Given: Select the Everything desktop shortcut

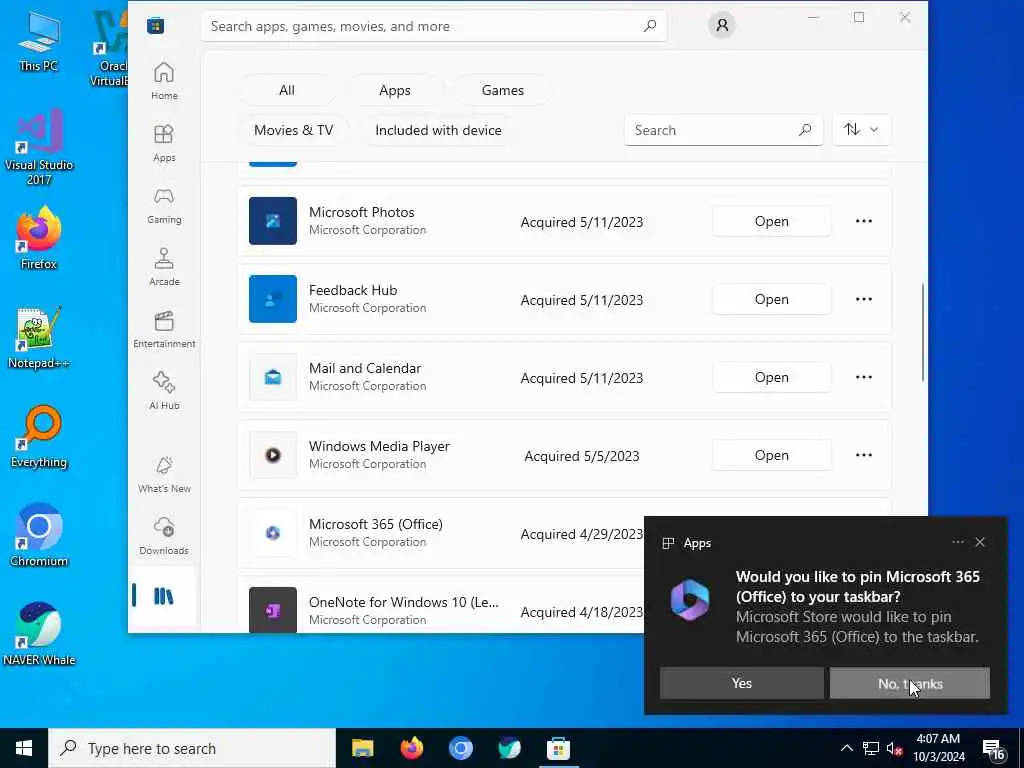Looking at the screenshot, I should (x=39, y=436).
